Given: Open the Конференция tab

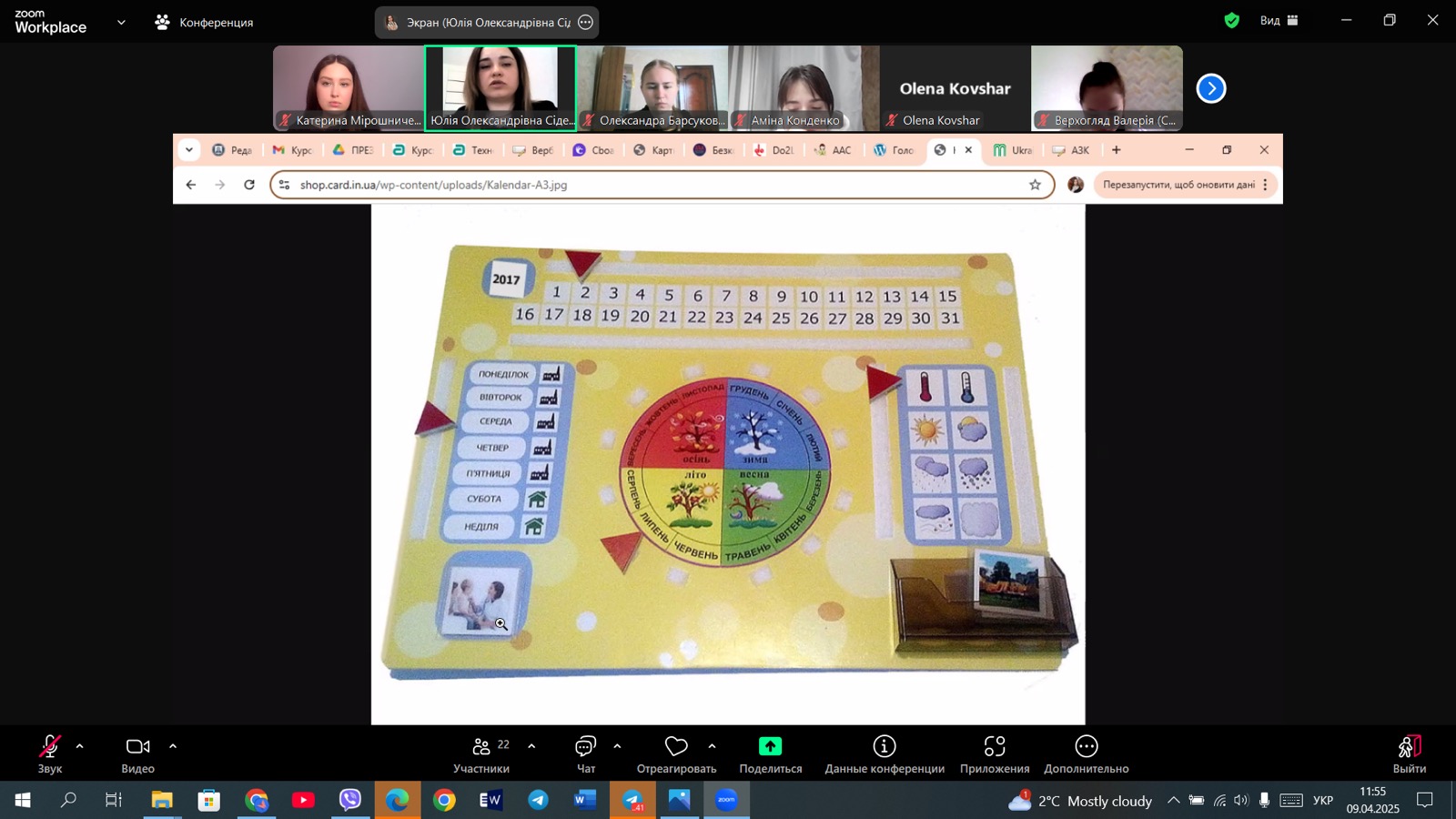Looking at the screenshot, I should tap(205, 22).
